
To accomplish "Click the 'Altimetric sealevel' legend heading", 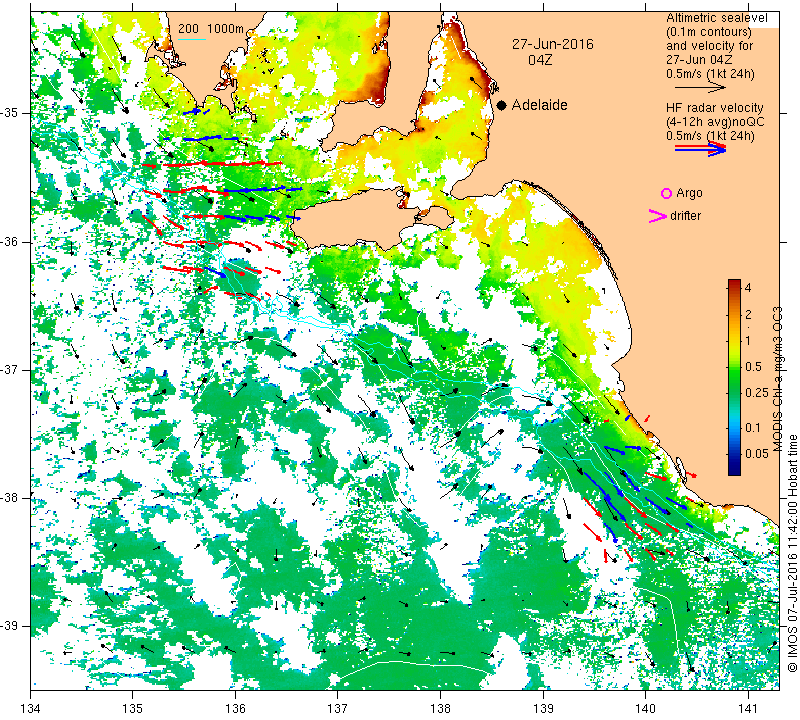I will [x=717, y=18].
